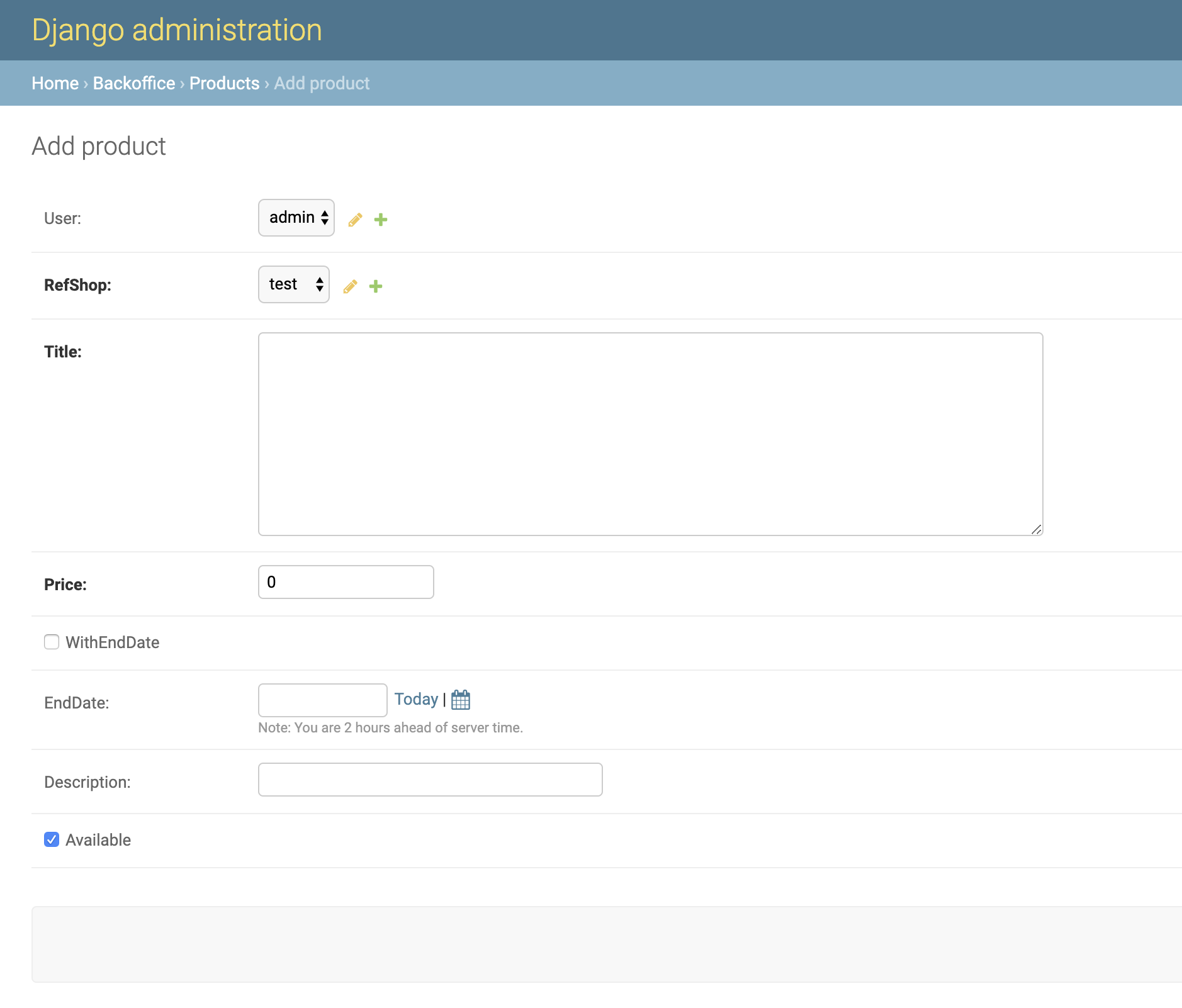Click the Title textarea resize handle

point(1036,529)
